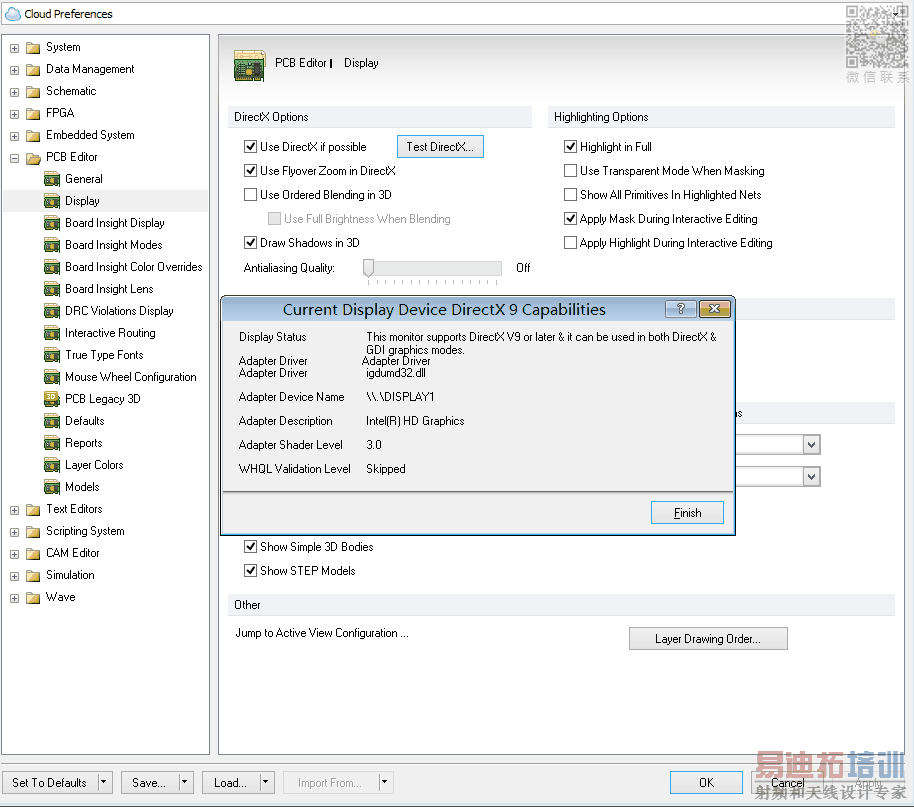914x807 pixels.
Task: Click the Test DirectX button
Action: [x=440, y=146]
